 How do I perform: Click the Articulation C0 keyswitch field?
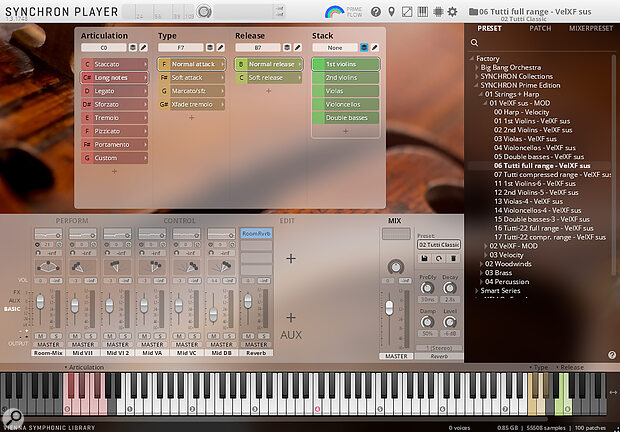click(x=104, y=47)
